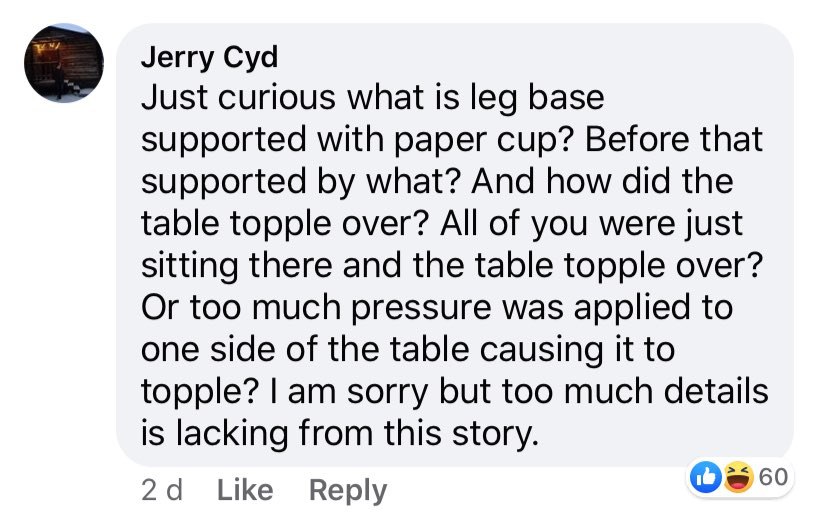828x526 pixels.
Task: Reply to Jerry Cyd's comment
Action: (x=348, y=491)
